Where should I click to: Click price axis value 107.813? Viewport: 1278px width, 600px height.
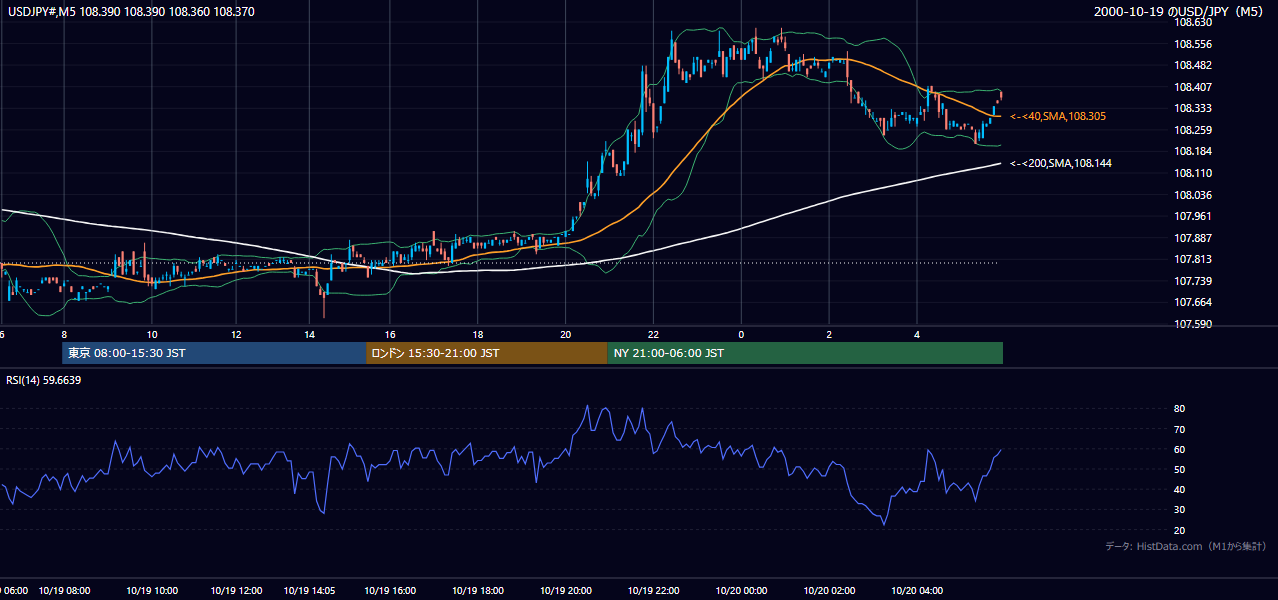[x=1193, y=259]
